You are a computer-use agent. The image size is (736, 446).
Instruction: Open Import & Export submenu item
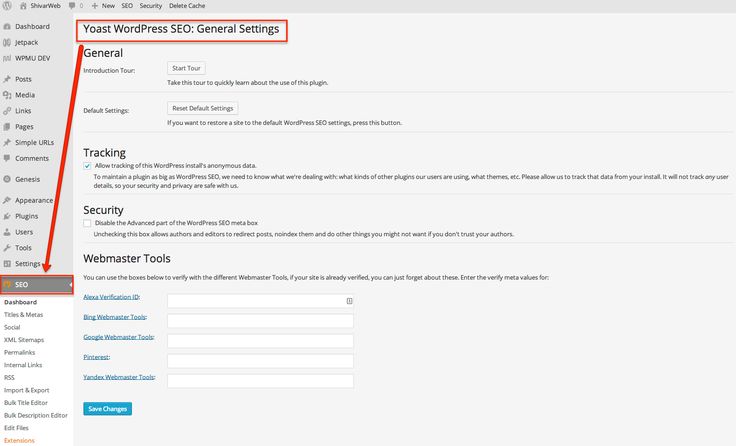tap(27, 390)
